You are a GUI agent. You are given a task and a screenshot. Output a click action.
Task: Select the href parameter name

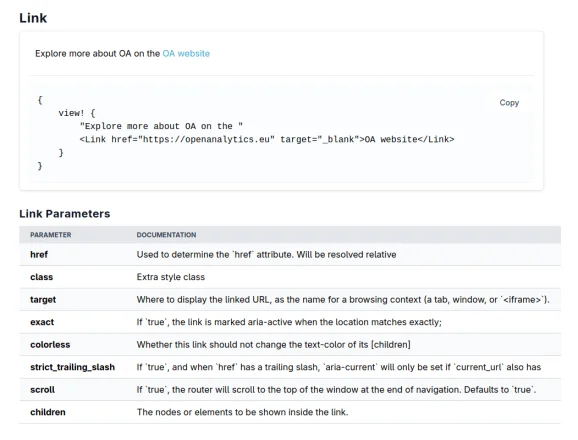tap(39, 255)
